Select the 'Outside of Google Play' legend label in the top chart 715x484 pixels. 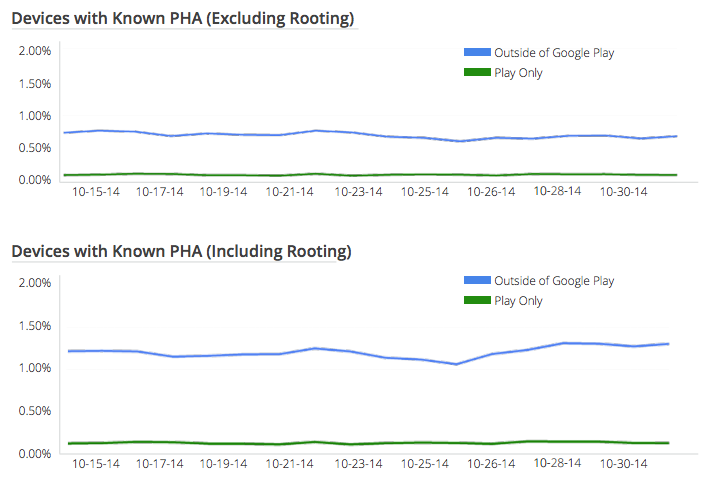point(554,52)
